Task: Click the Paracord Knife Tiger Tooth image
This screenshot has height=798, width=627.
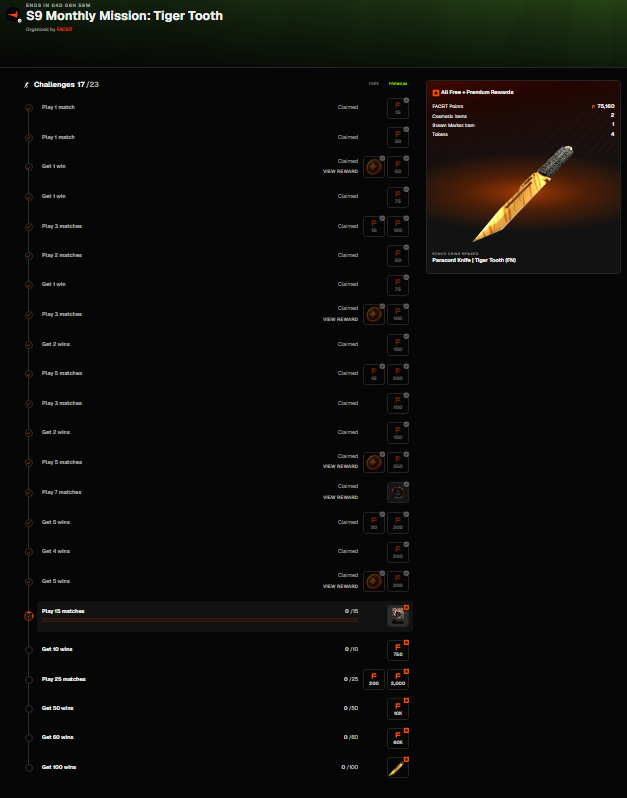Action: point(523,194)
